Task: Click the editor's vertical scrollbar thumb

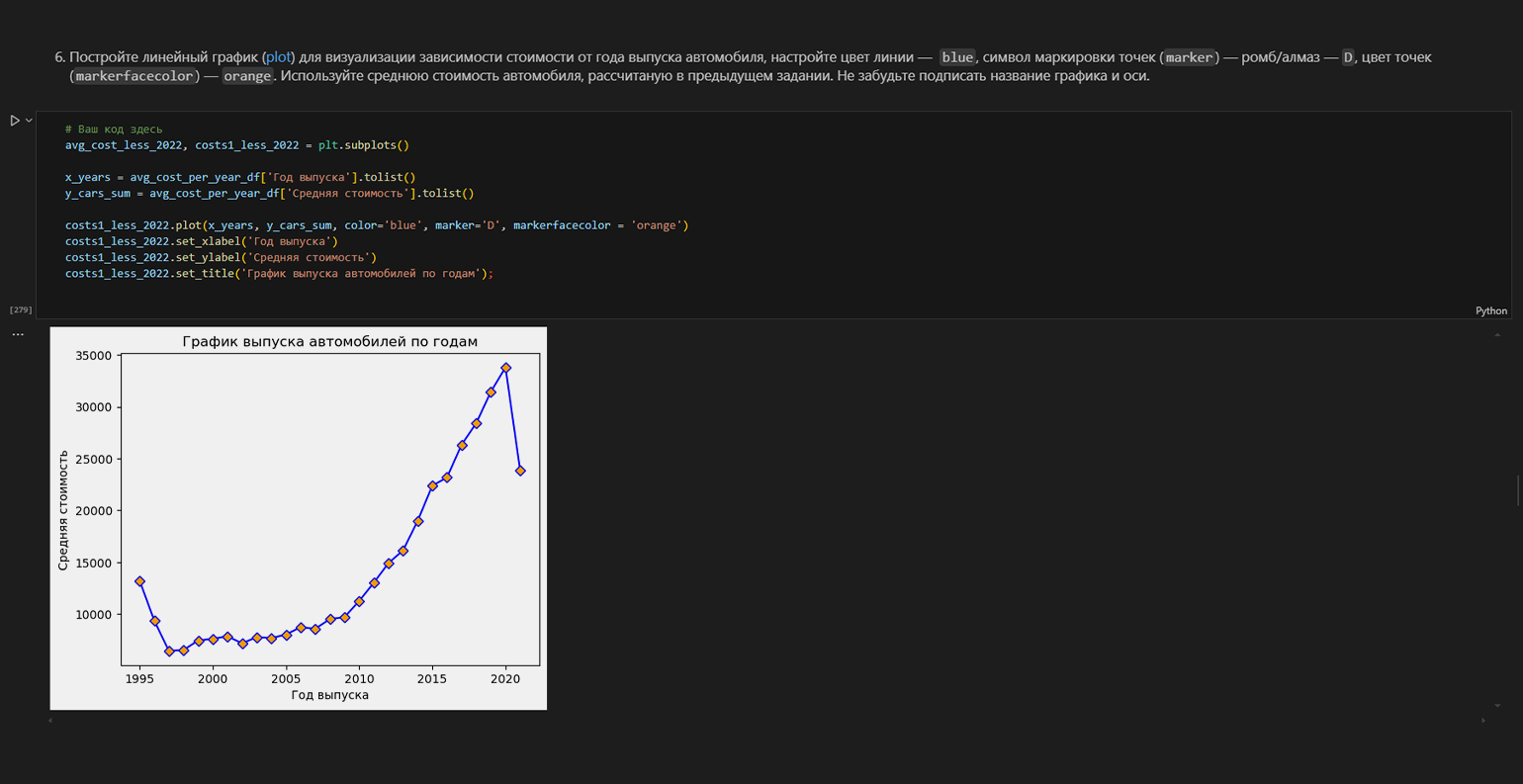Action: tap(1518, 490)
